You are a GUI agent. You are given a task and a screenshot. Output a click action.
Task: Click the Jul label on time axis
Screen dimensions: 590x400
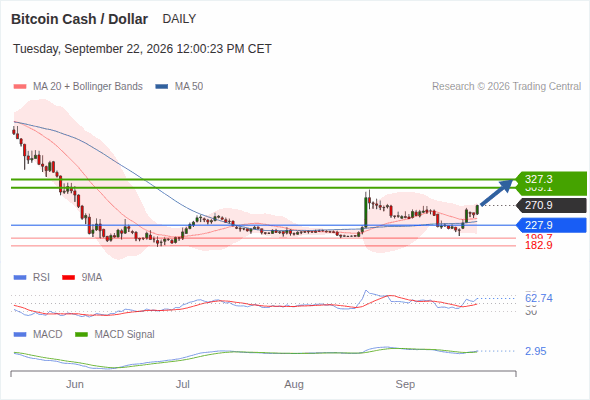coord(183,385)
